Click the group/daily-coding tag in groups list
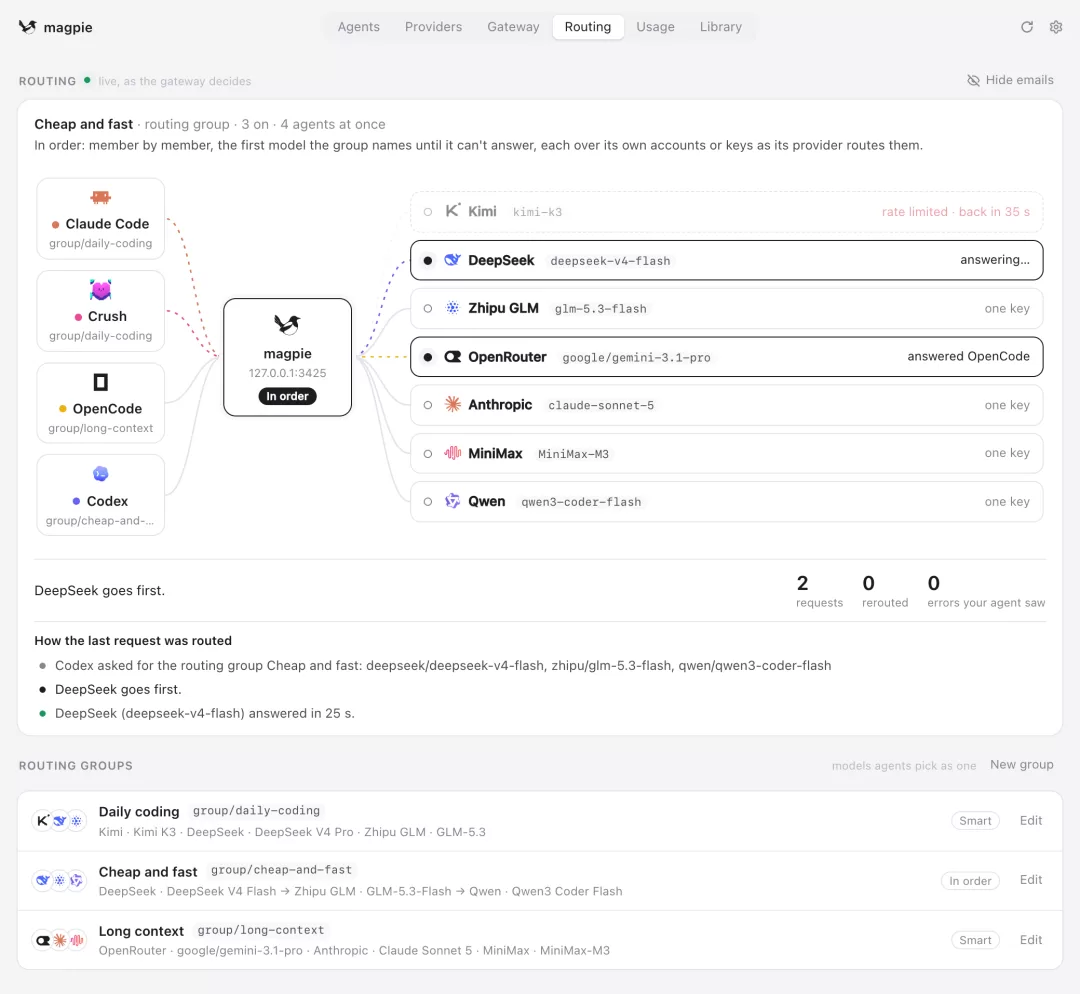Image resolution: width=1080 pixels, height=994 pixels. pos(256,811)
